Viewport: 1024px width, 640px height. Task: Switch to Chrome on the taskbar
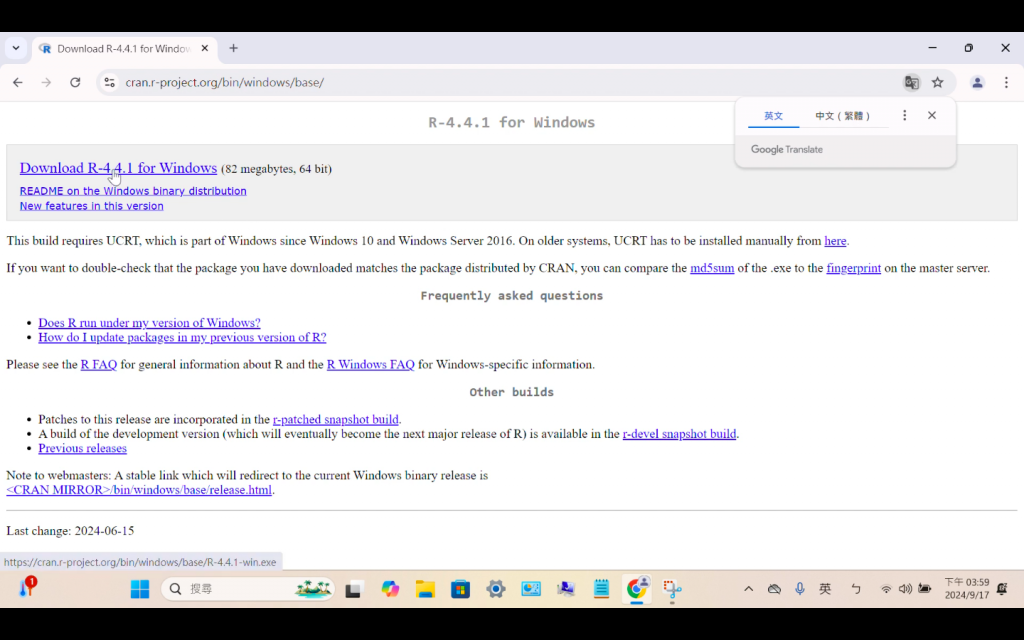(637, 589)
